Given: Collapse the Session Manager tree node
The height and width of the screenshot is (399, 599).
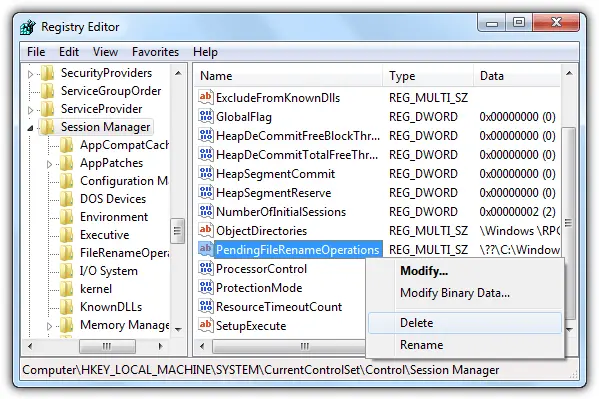Looking at the screenshot, I should pos(31,128).
